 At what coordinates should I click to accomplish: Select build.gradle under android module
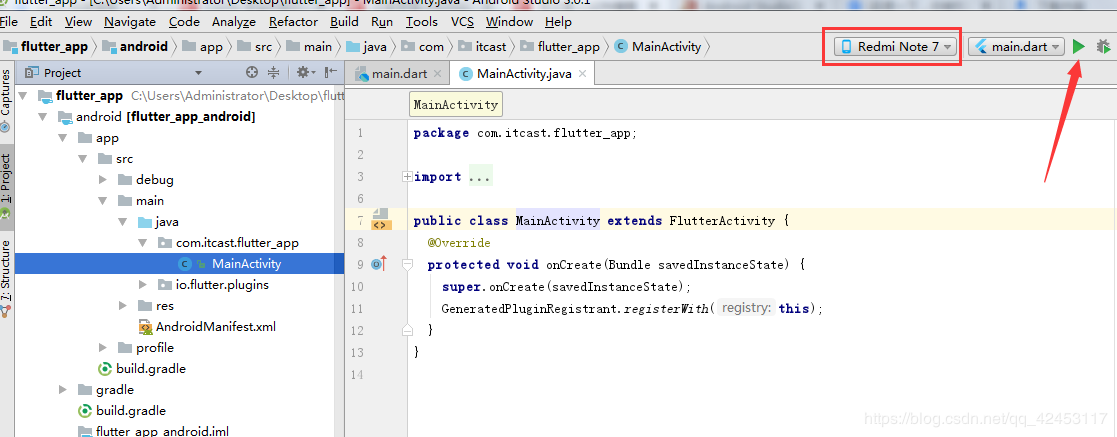(x=131, y=411)
